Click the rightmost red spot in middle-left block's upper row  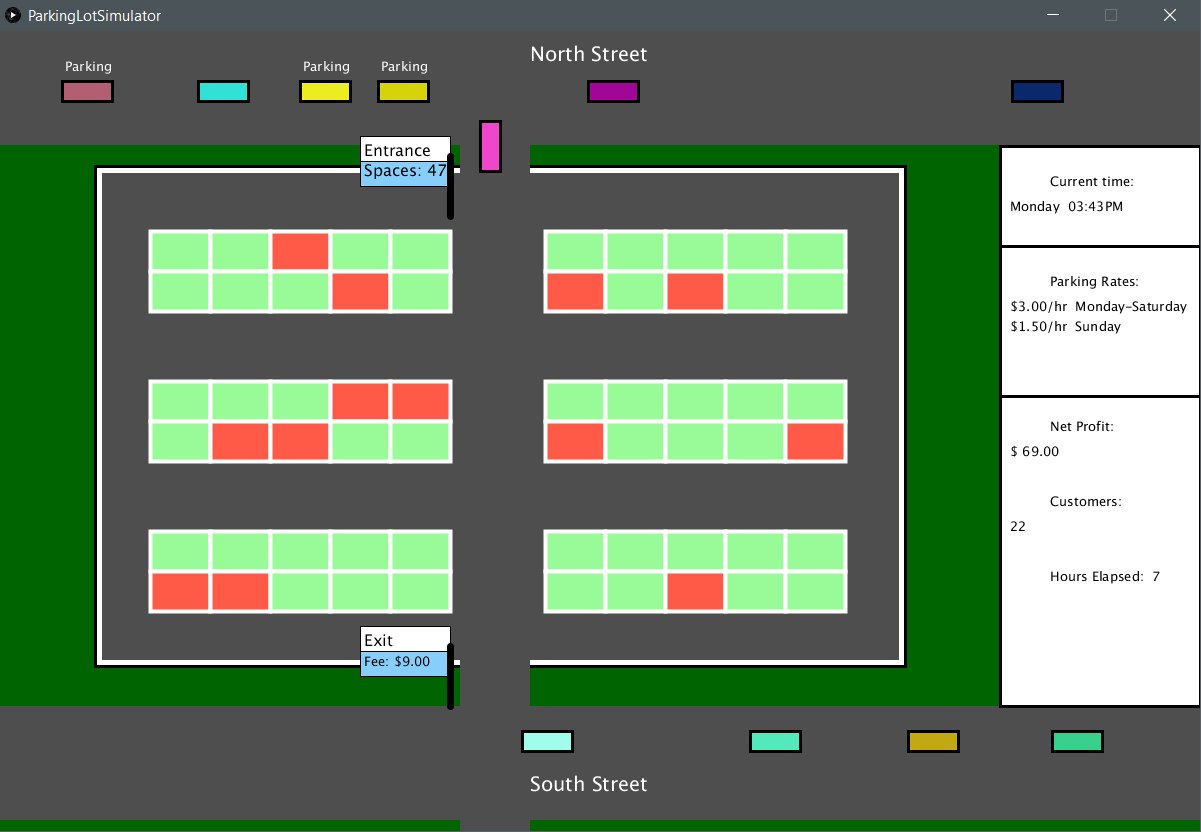pos(420,401)
